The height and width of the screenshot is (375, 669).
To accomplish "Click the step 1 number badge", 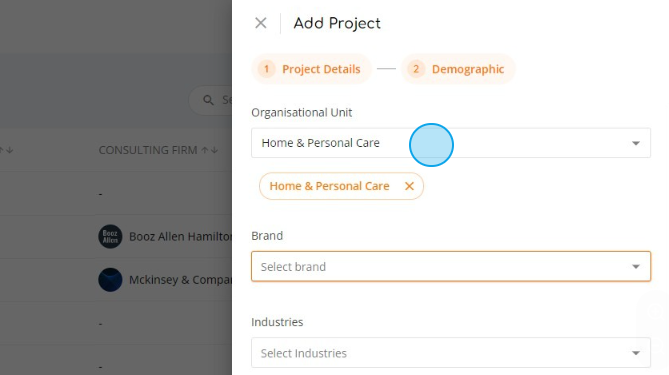I will click(266, 69).
